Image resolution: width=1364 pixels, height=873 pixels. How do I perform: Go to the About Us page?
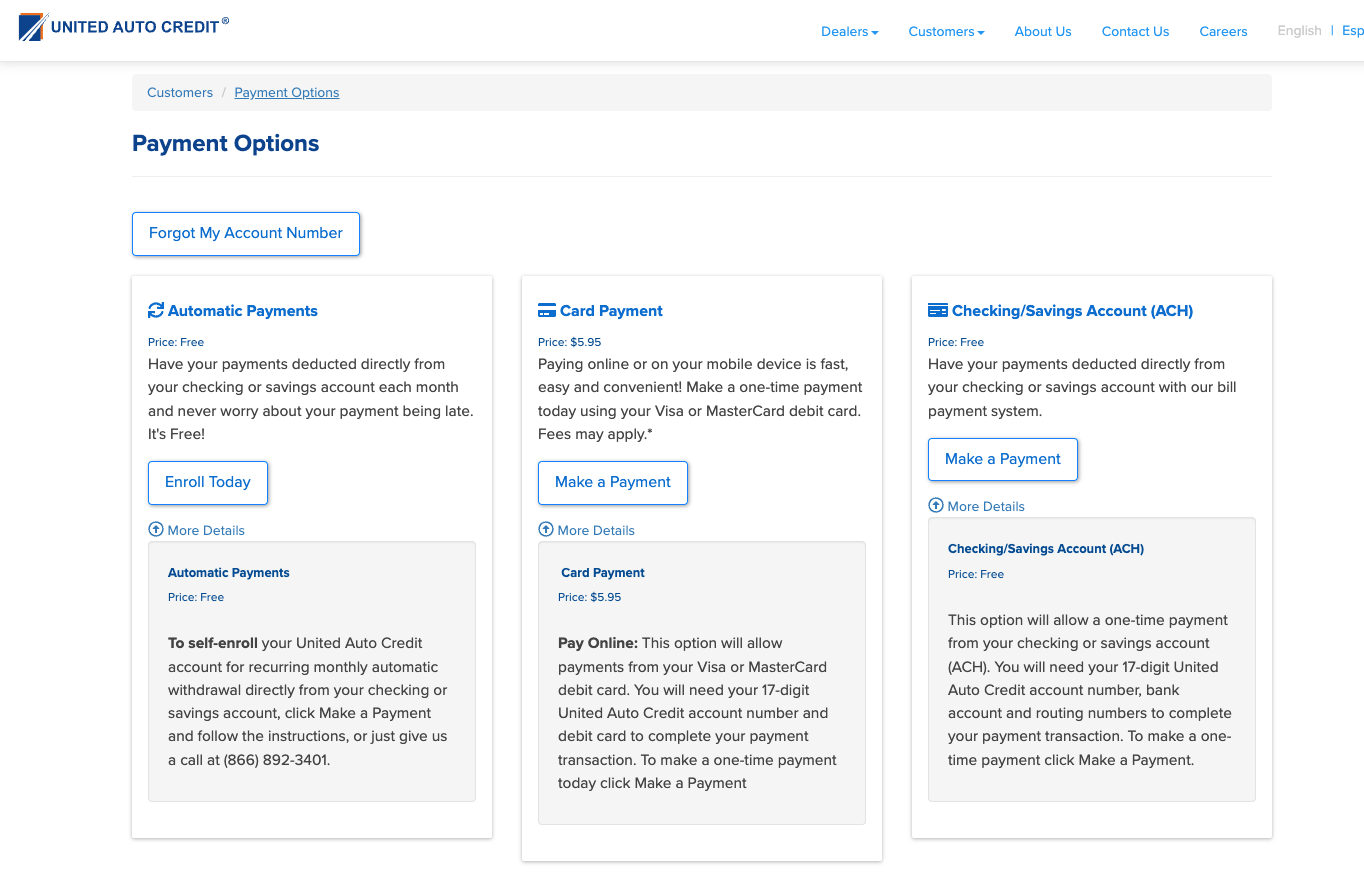pos(1043,32)
